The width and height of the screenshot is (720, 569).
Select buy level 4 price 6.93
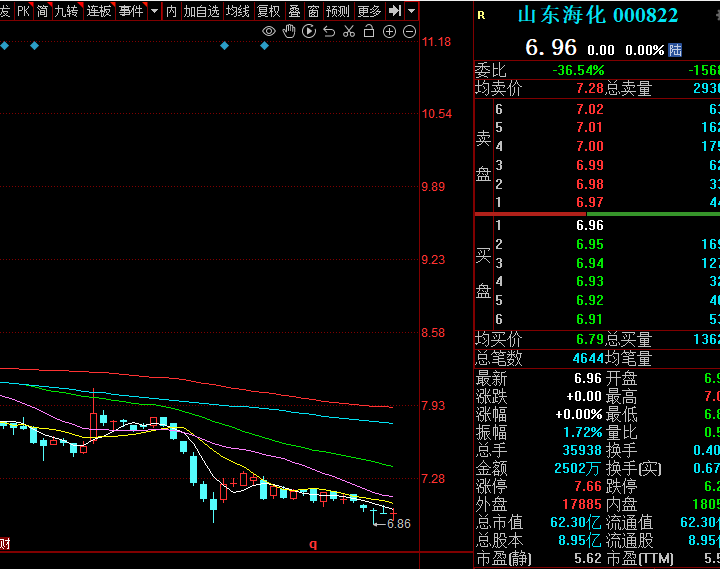click(x=590, y=282)
